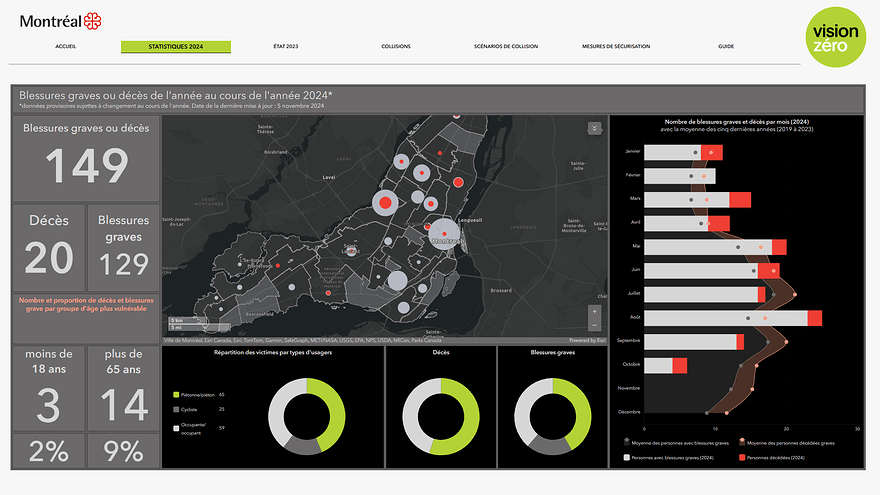The height and width of the screenshot is (495, 880).
Task: Click the Janvier red deaths bar segment
Action: [712, 152]
